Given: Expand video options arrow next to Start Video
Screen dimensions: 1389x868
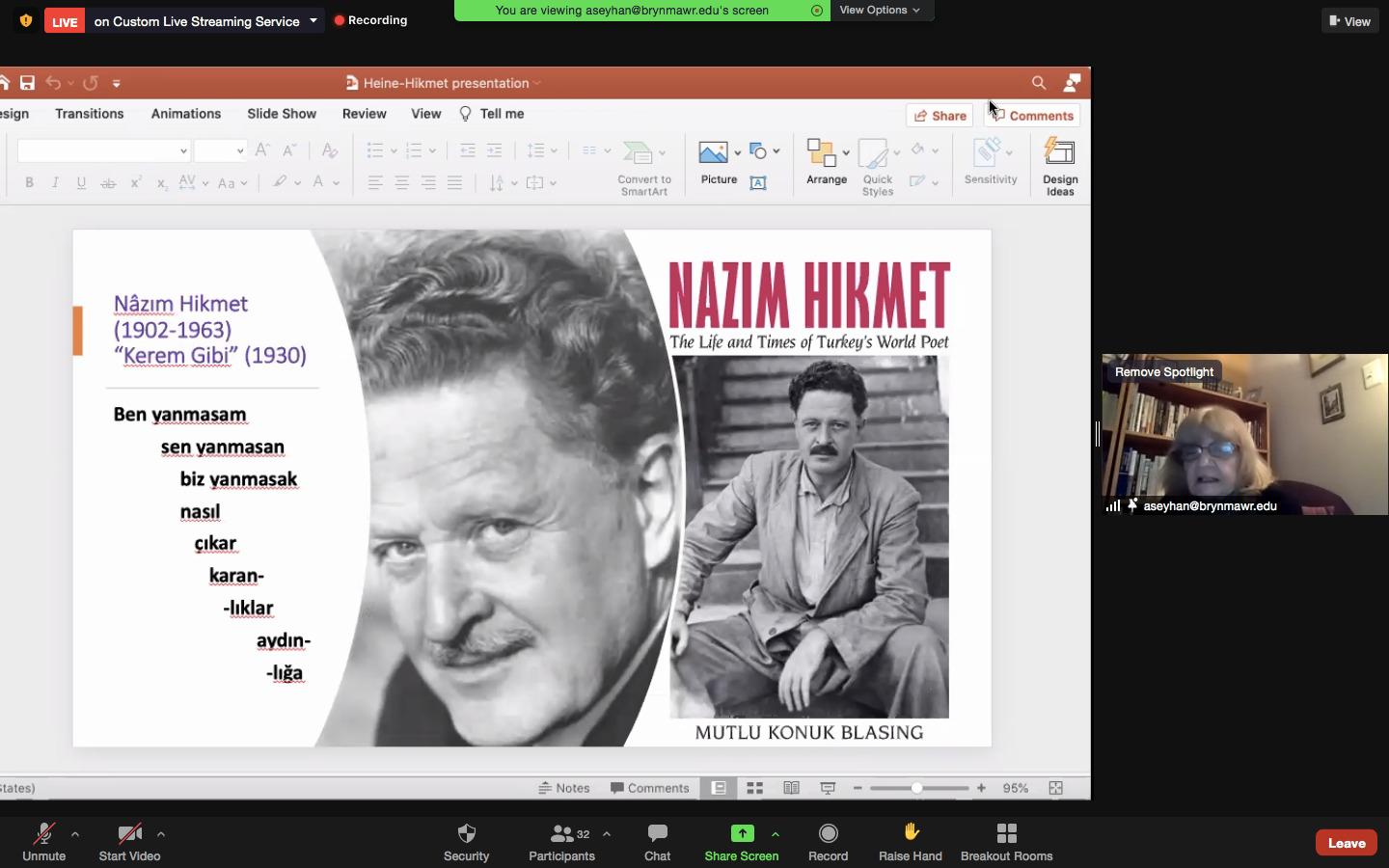Looking at the screenshot, I should click(161, 834).
